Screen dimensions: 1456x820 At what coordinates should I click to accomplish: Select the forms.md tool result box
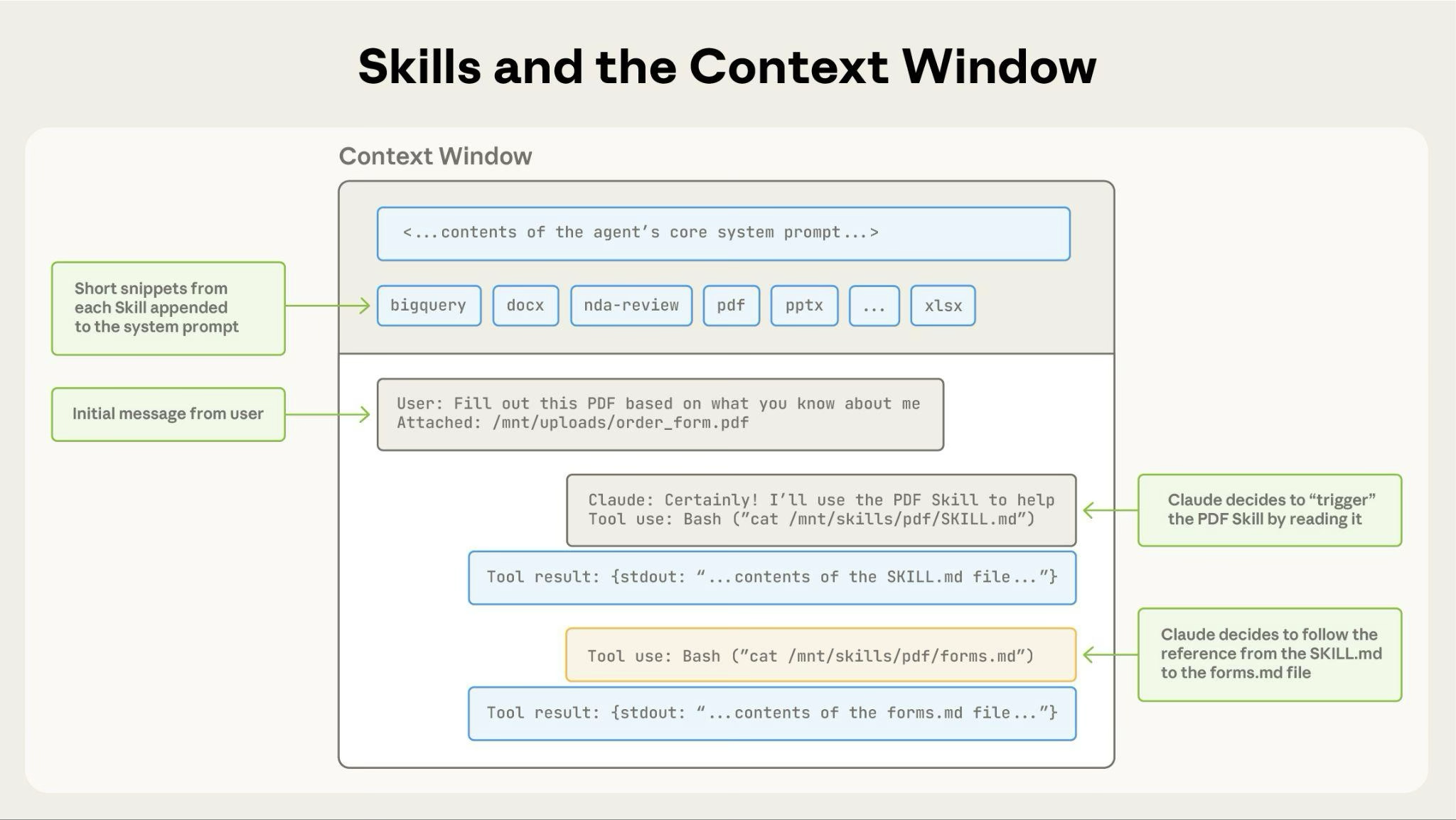(772, 713)
